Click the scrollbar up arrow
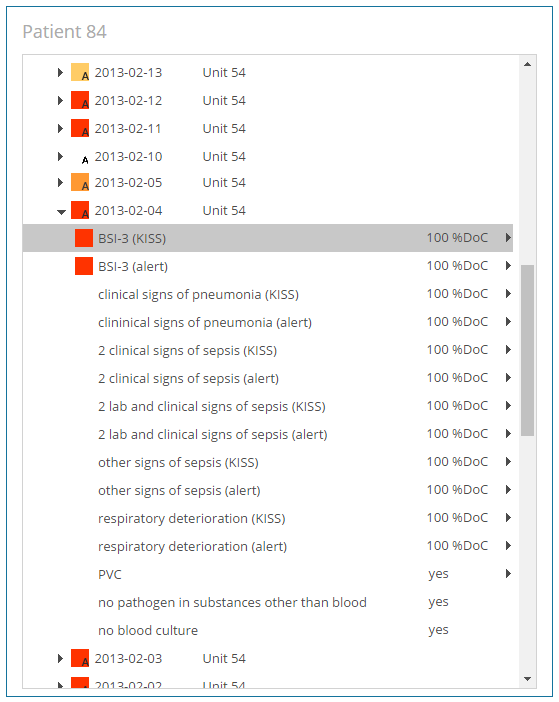 (527, 64)
